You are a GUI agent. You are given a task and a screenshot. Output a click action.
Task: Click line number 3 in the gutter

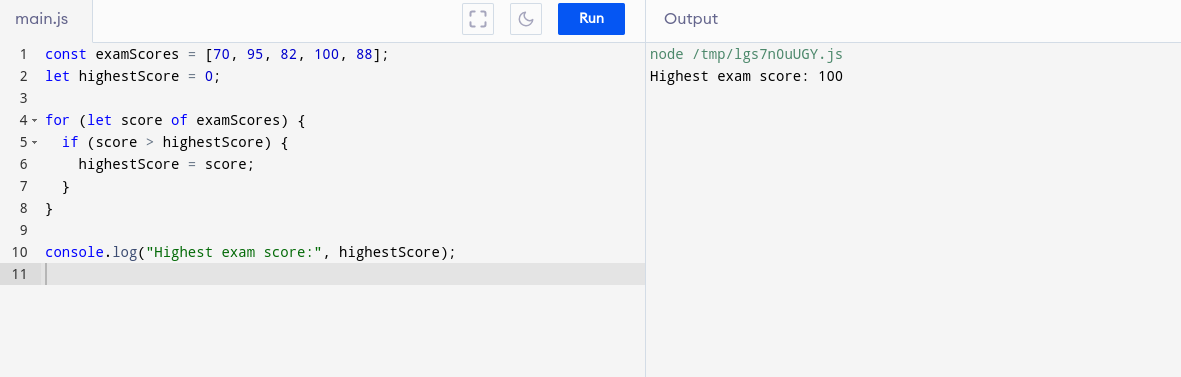[x=23, y=98]
